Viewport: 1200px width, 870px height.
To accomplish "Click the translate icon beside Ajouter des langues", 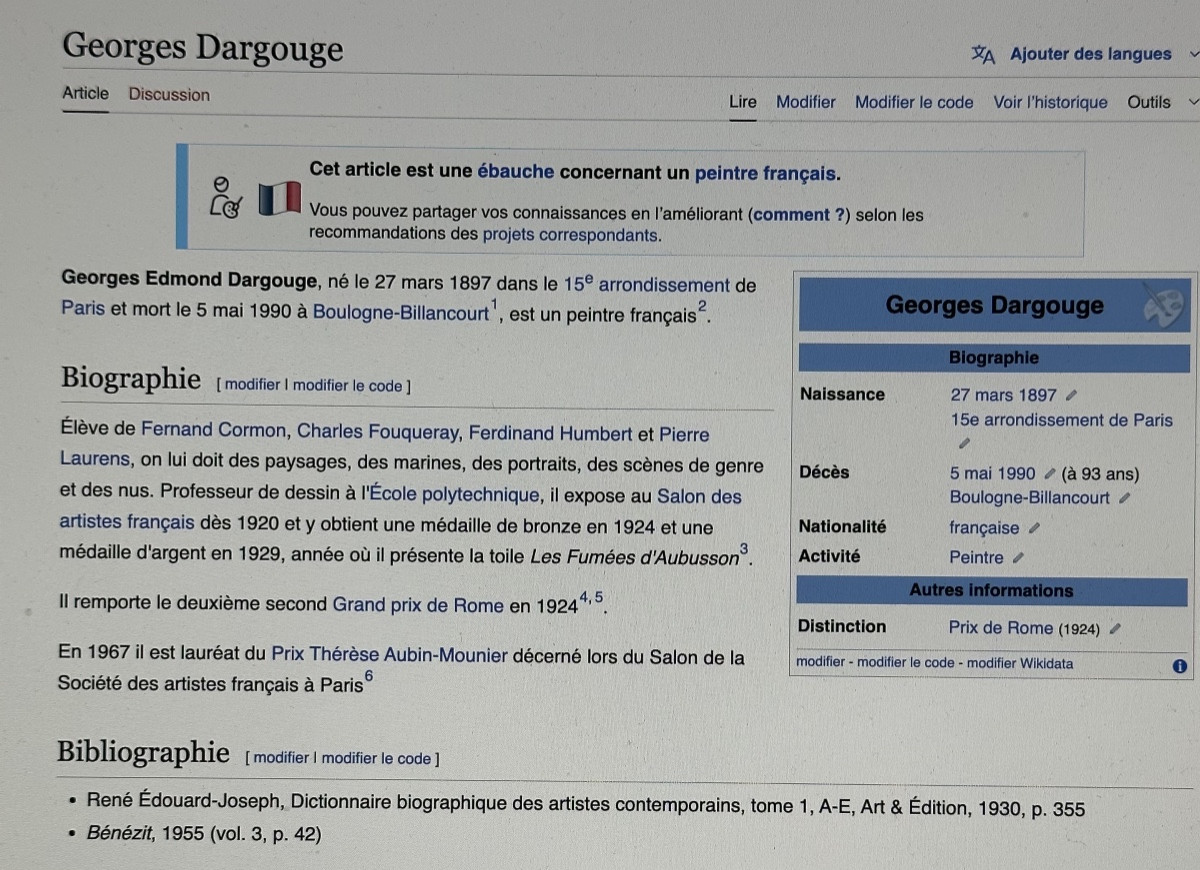I will 983,55.
